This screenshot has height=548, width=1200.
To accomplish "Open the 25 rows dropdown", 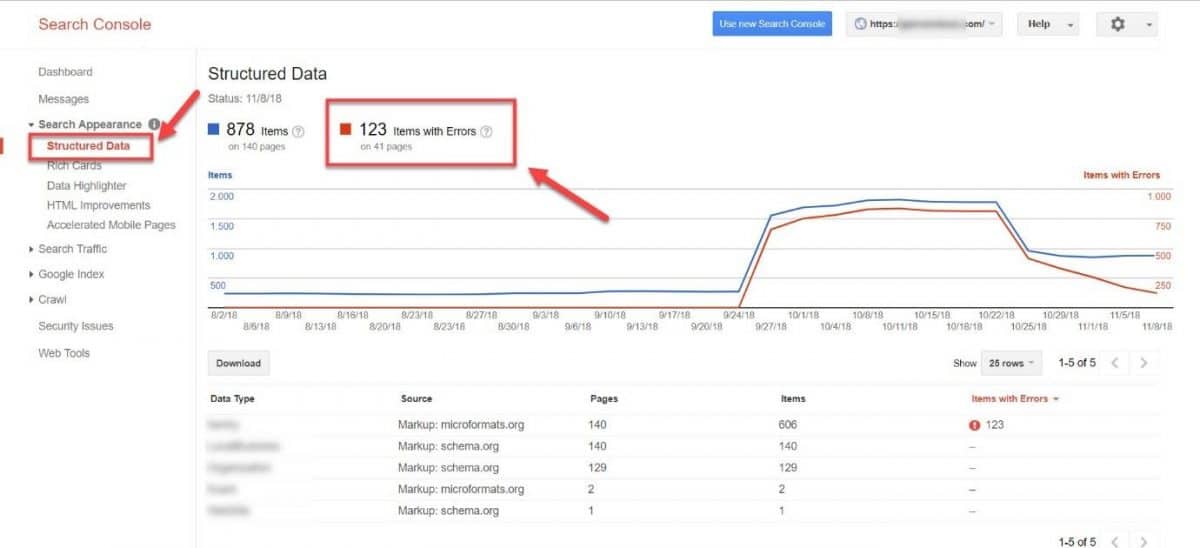I will pyautogui.click(x=1012, y=363).
